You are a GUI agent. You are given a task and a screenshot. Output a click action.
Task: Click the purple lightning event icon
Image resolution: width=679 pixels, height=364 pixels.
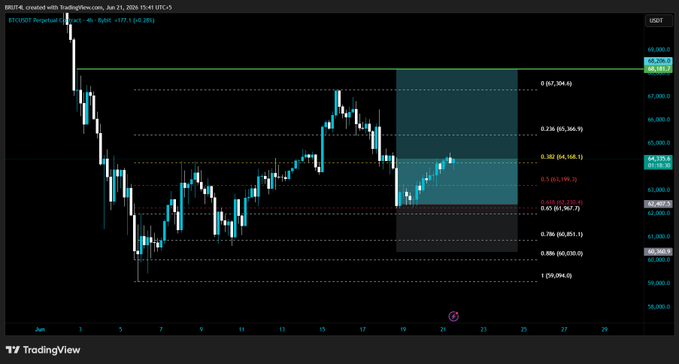coord(453,316)
